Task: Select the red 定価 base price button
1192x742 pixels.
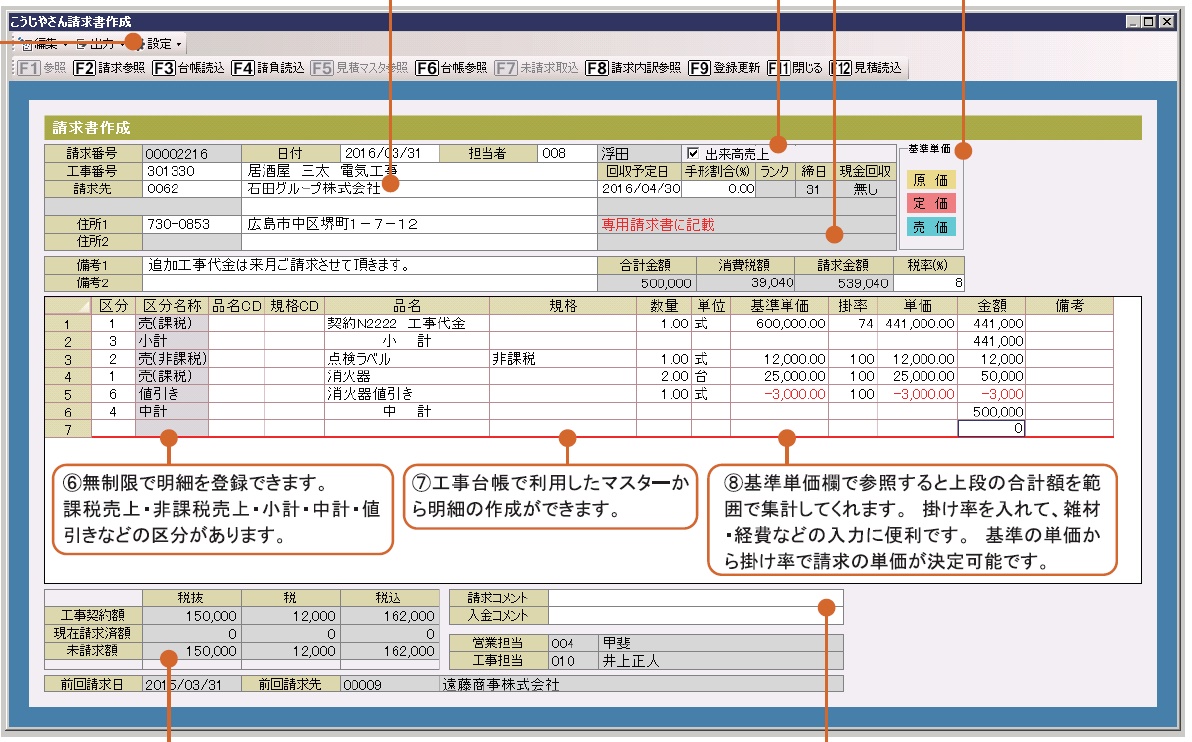Action: click(930, 204)
